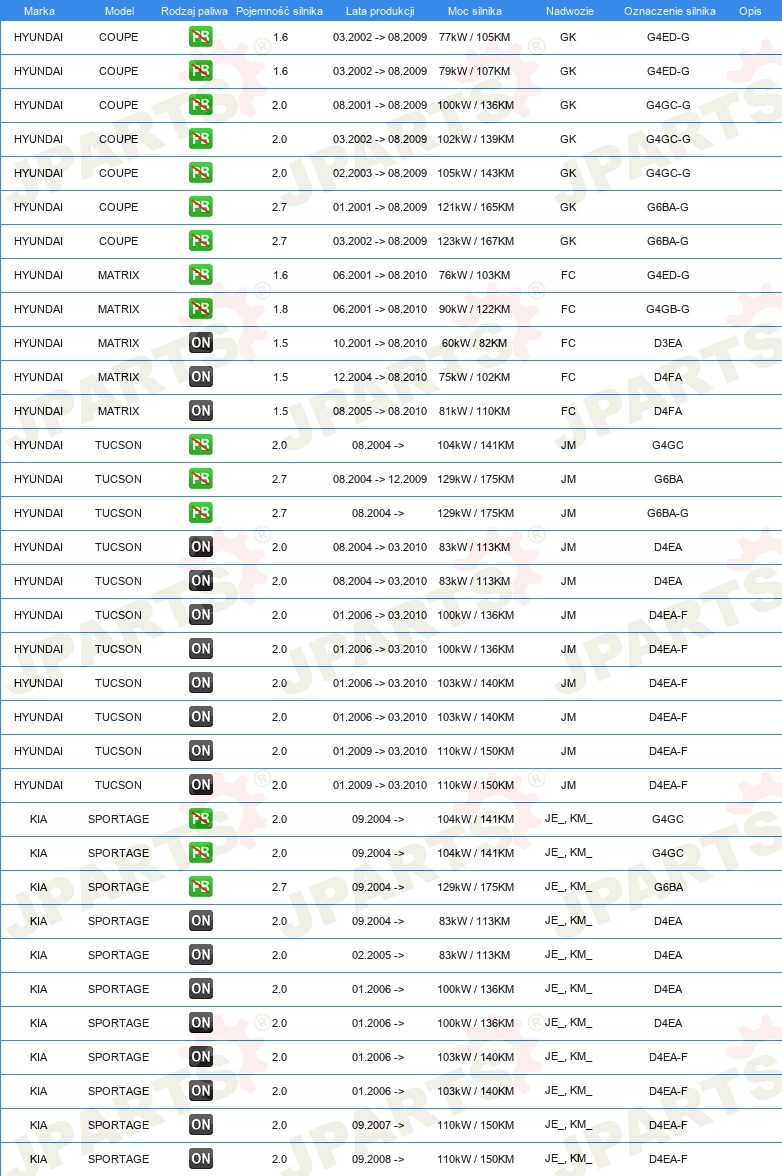The image size is (782, 1176).
Task: Click the 12.2004 -> 08.2010 production date
Action: tap(380, 376)
